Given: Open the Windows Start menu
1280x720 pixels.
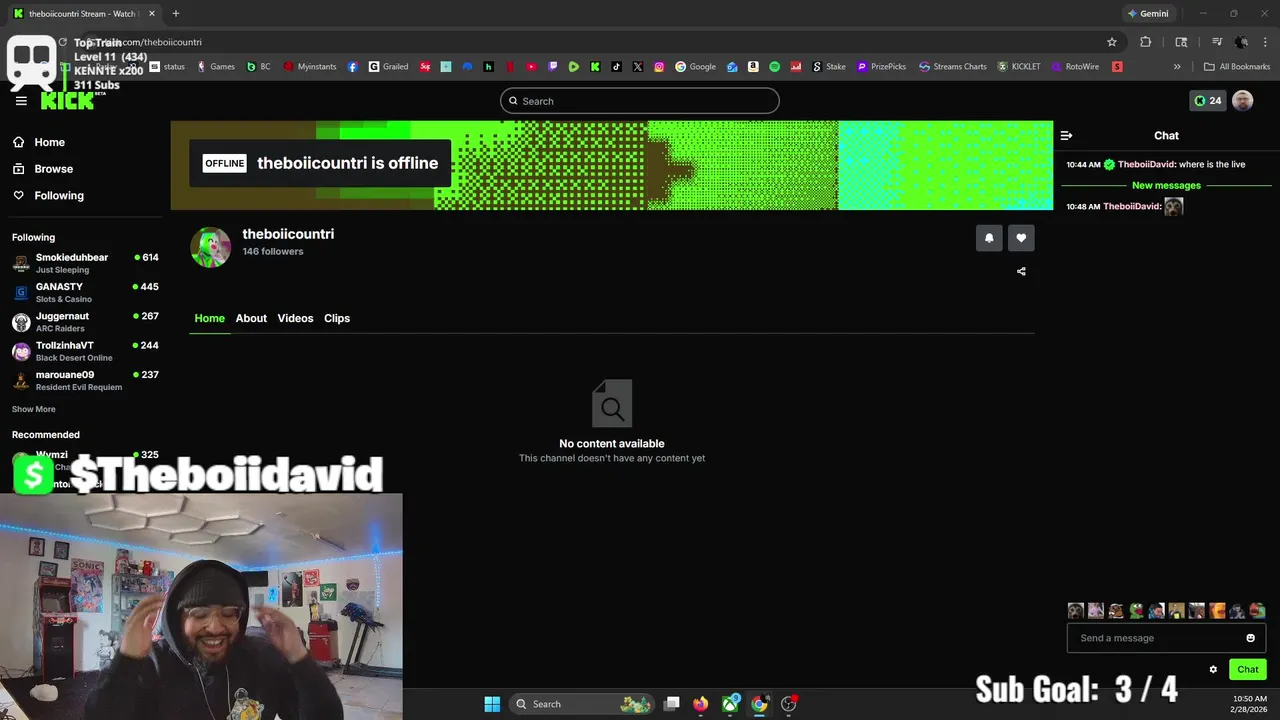Looking at the screenshot, I should point(492,704).
